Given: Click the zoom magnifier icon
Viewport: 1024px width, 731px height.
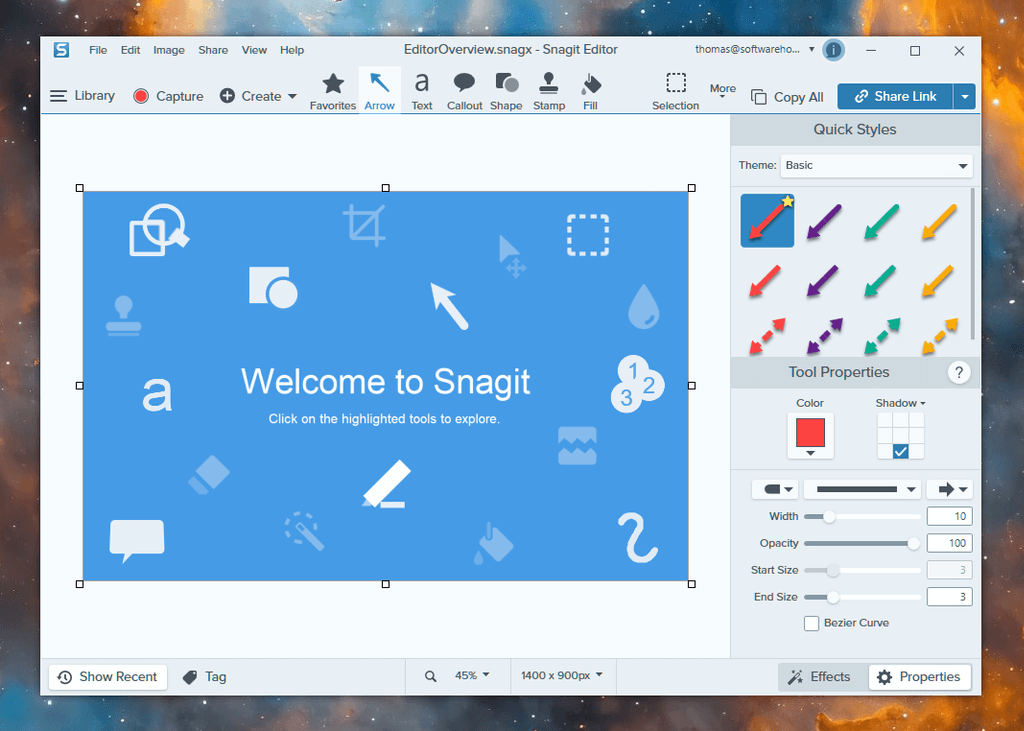Looking at the screenshot, I should point(430,676).
